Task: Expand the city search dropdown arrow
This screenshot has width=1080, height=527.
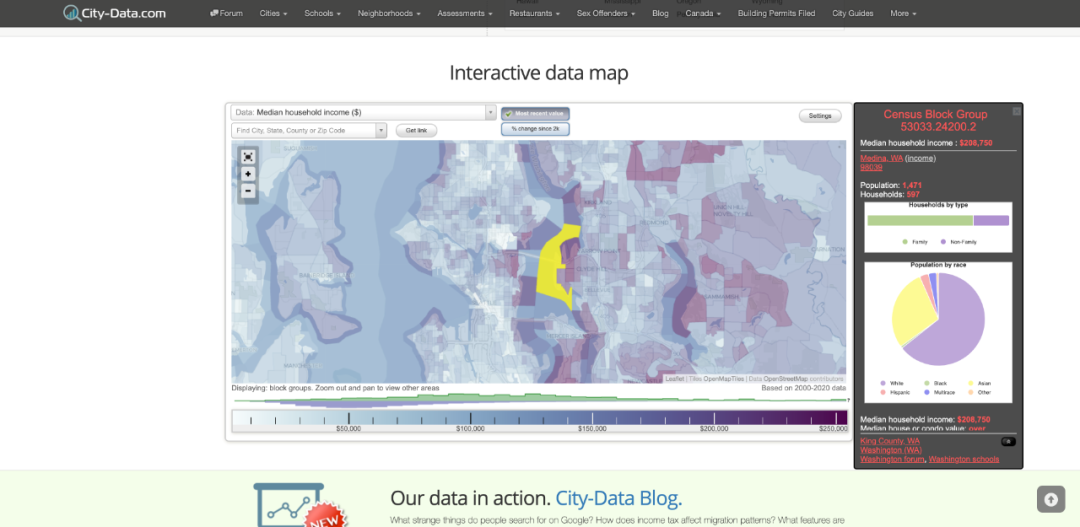Action: coord(381,130)
